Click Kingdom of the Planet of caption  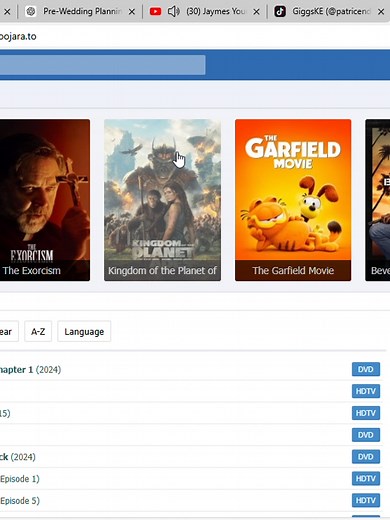162,270
